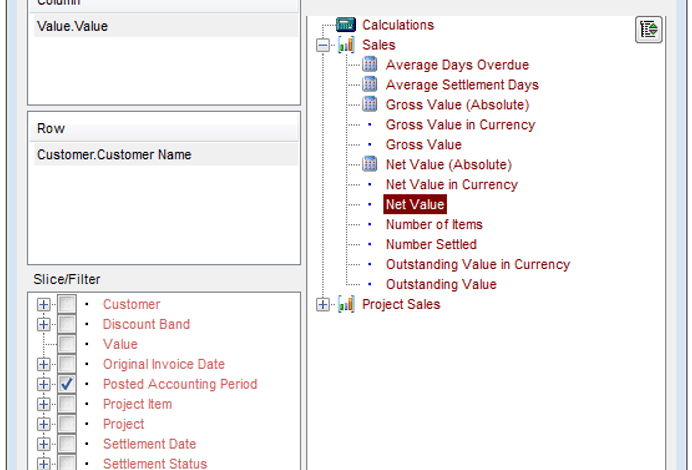Select the Outstanding Value measure
692x470 pixels.
pos(441,284)
